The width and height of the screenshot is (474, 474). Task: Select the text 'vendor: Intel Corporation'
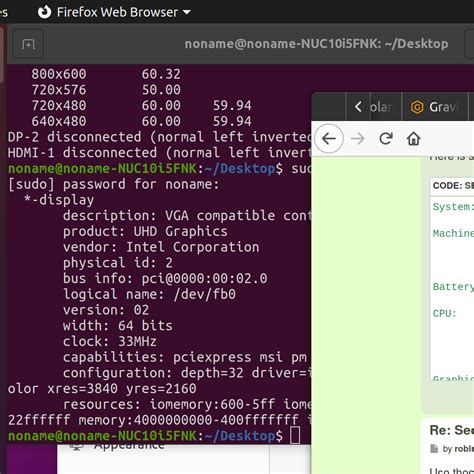coord(161,247)
